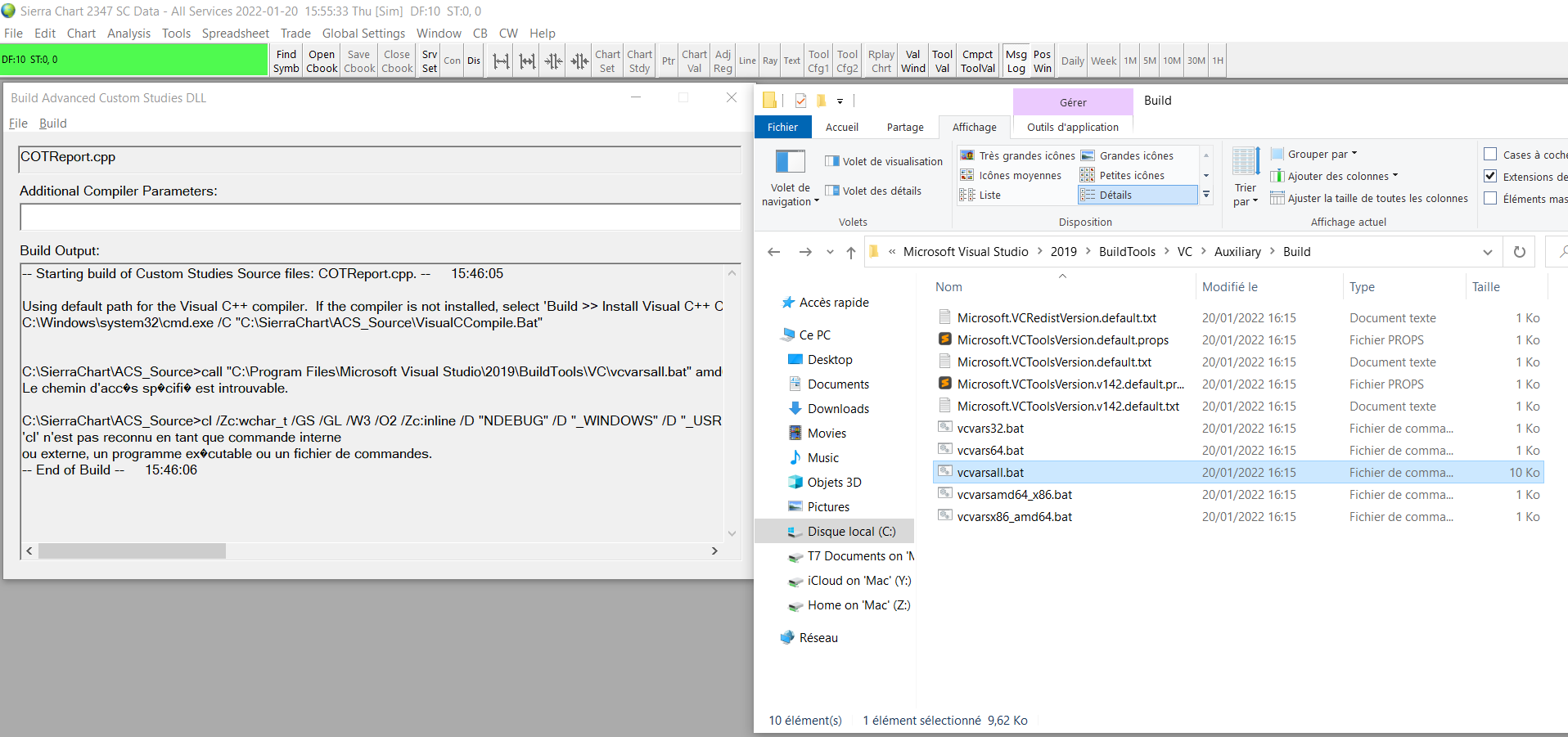Open the Fichier tab in Explorer
This screenshot has width=1568, height=737.
(782, 127)
